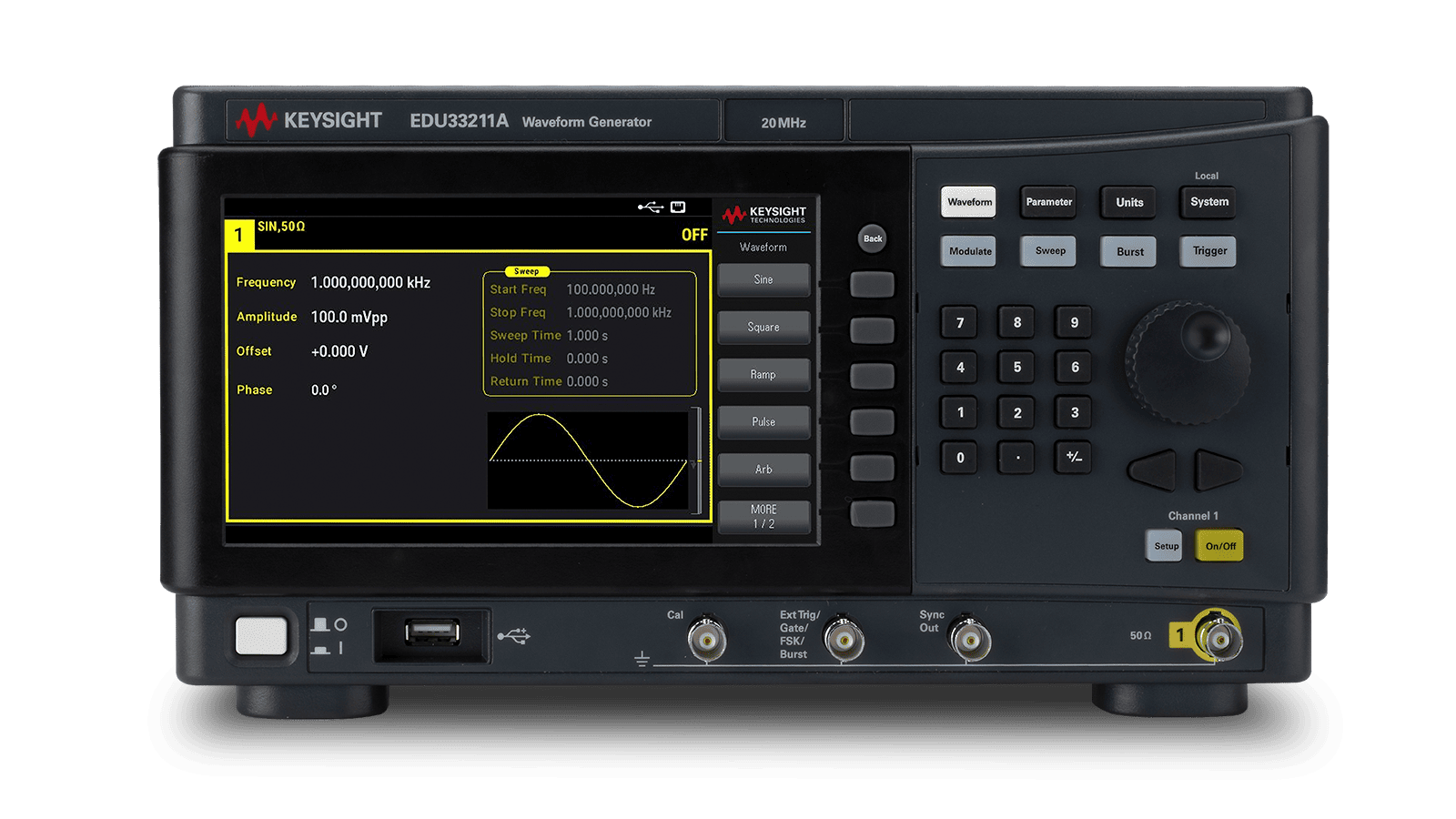This screenshot has height=819, width=1456.
Task: Tap the decimal point key
Action: click(x=1016, y=458)
